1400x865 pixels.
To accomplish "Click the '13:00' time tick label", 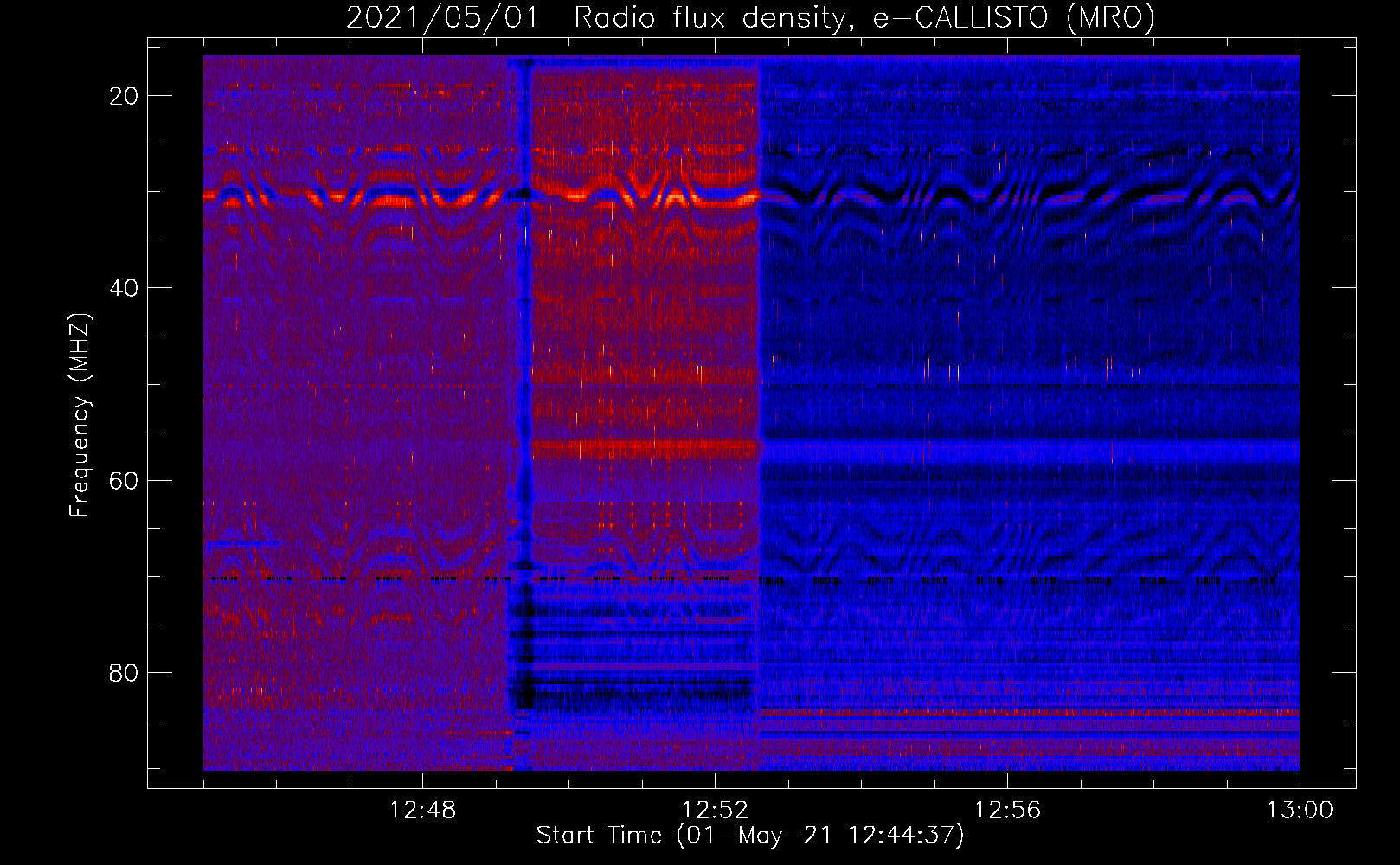I will point(1300,811).
